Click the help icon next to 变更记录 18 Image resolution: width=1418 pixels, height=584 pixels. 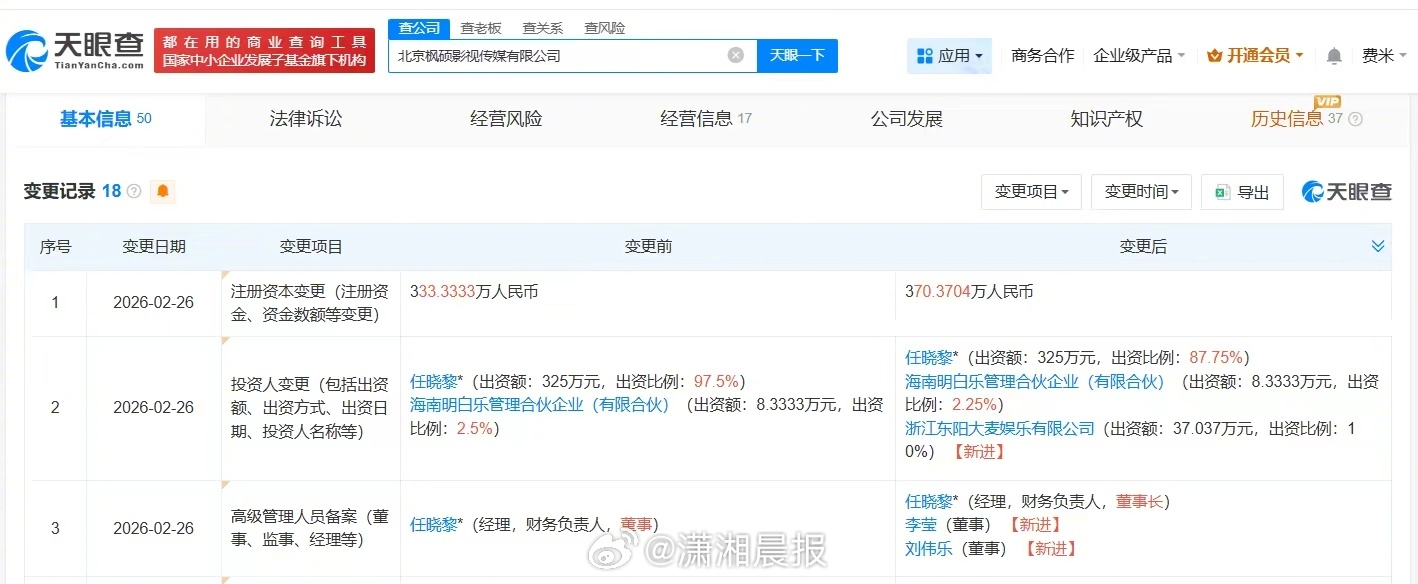134,191
